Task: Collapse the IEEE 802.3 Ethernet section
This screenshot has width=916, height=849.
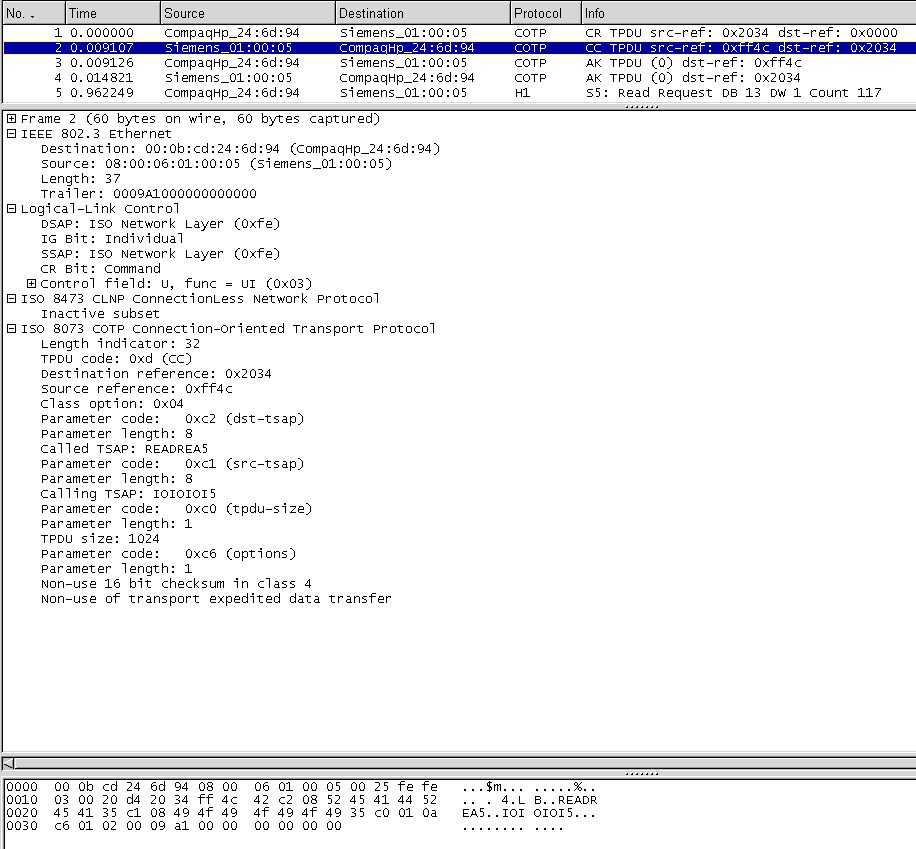Action: [x=11, y=134]
